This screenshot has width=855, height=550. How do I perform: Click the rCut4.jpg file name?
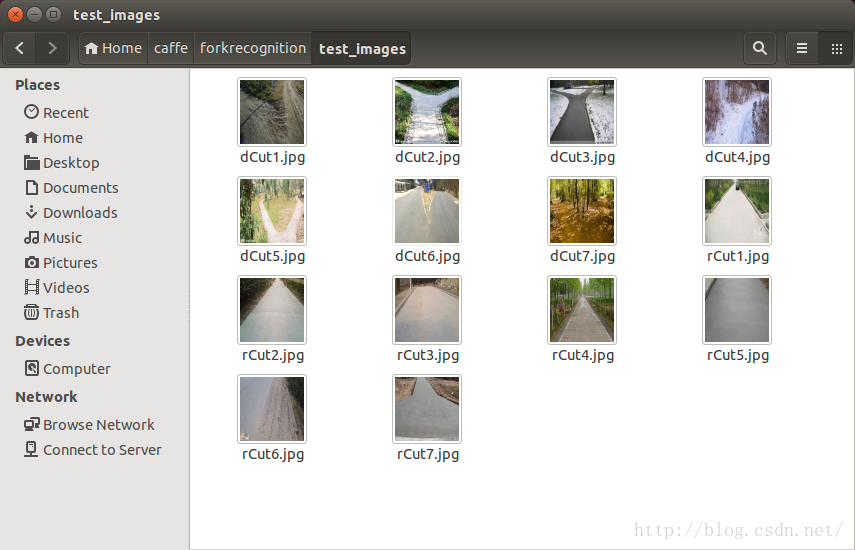[x=583, y=356]
